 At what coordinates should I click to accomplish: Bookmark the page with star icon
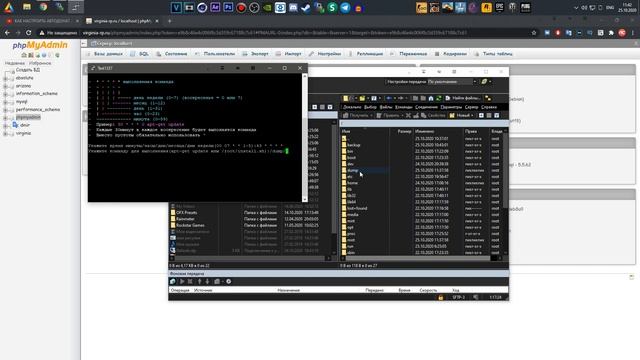[533, 33]
